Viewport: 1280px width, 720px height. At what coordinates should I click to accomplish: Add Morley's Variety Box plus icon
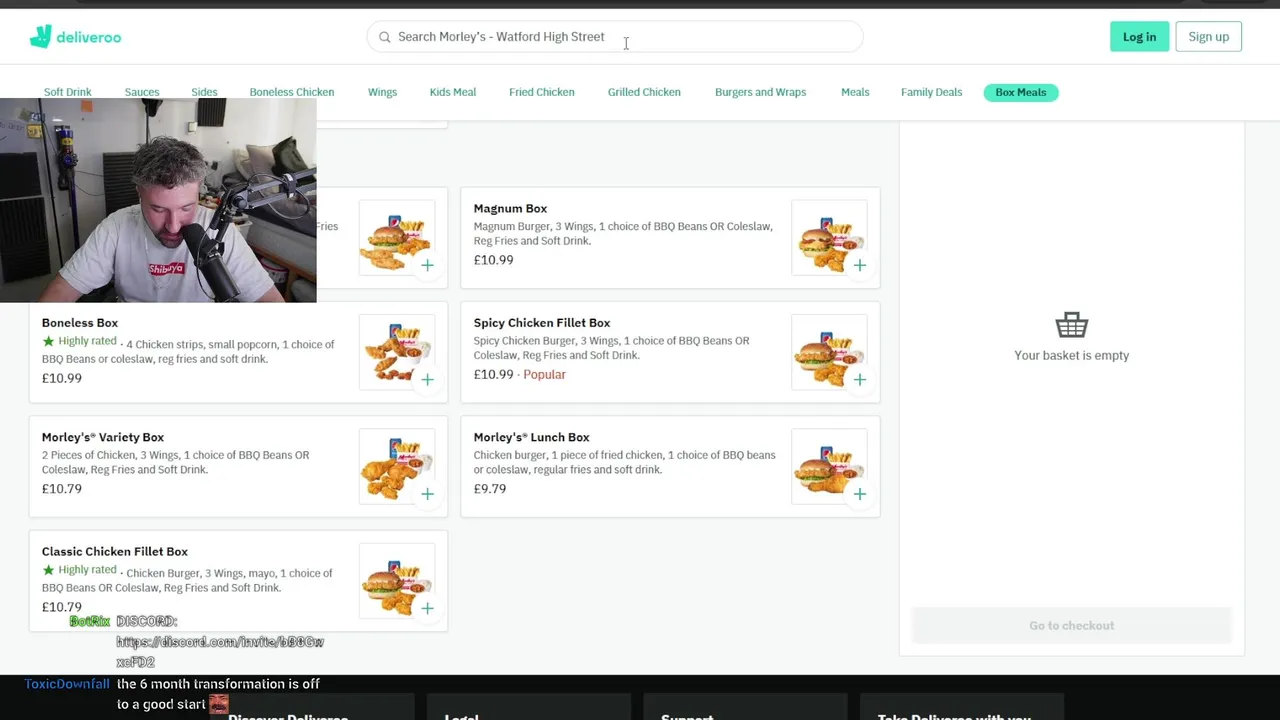pyautogui.click(x=428, y=494)
